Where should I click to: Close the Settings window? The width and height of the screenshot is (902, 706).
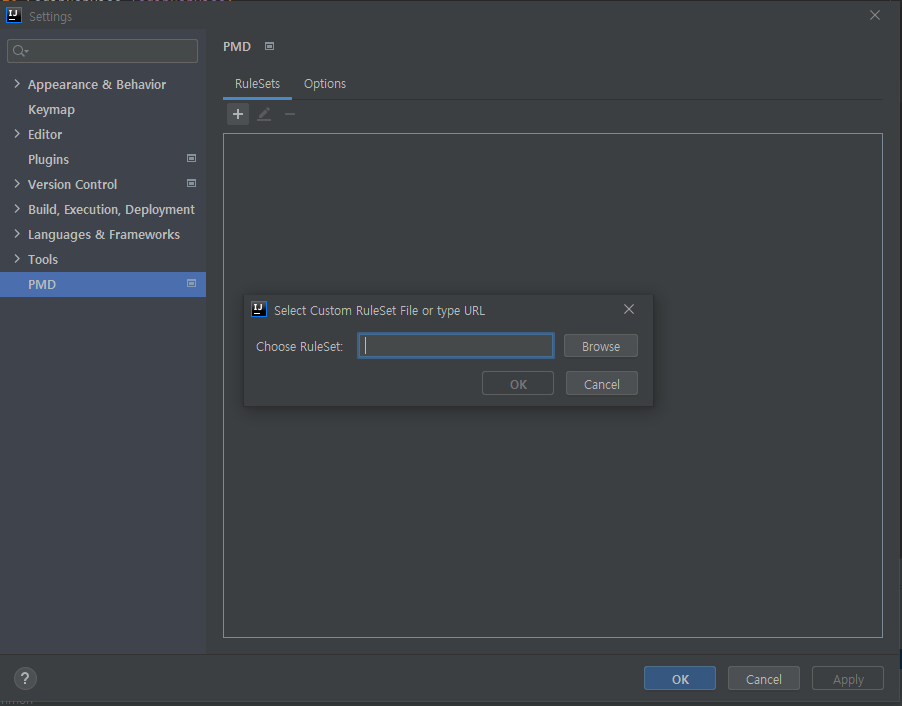[874, 15]
